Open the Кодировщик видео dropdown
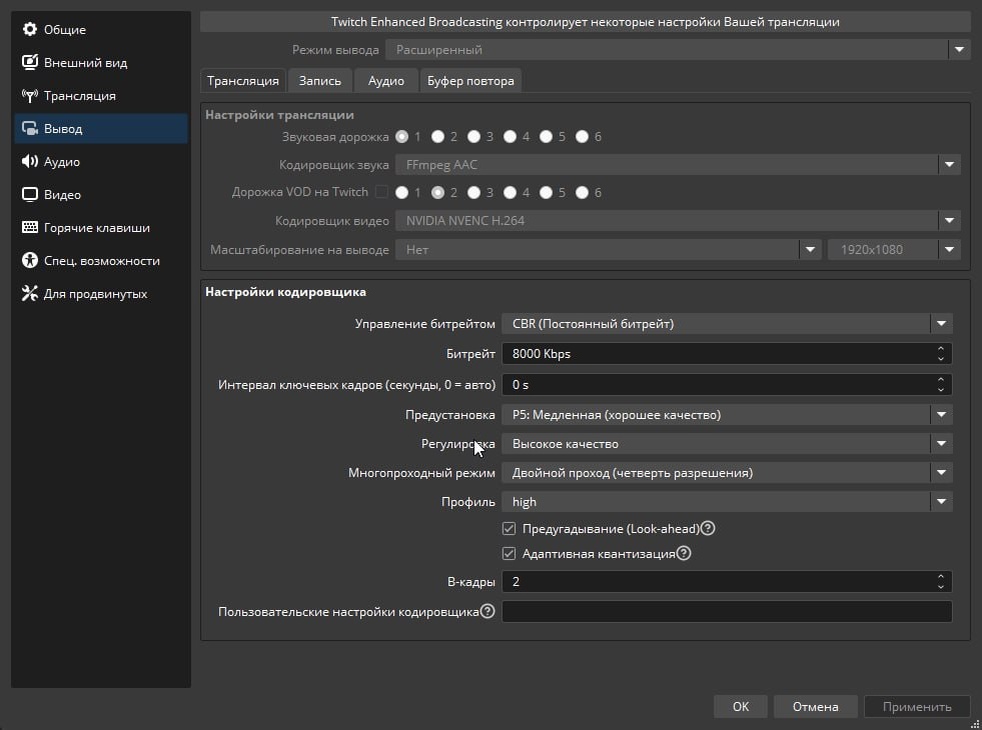982x730 pixels. pyautogui.click(x=678, y=220)
